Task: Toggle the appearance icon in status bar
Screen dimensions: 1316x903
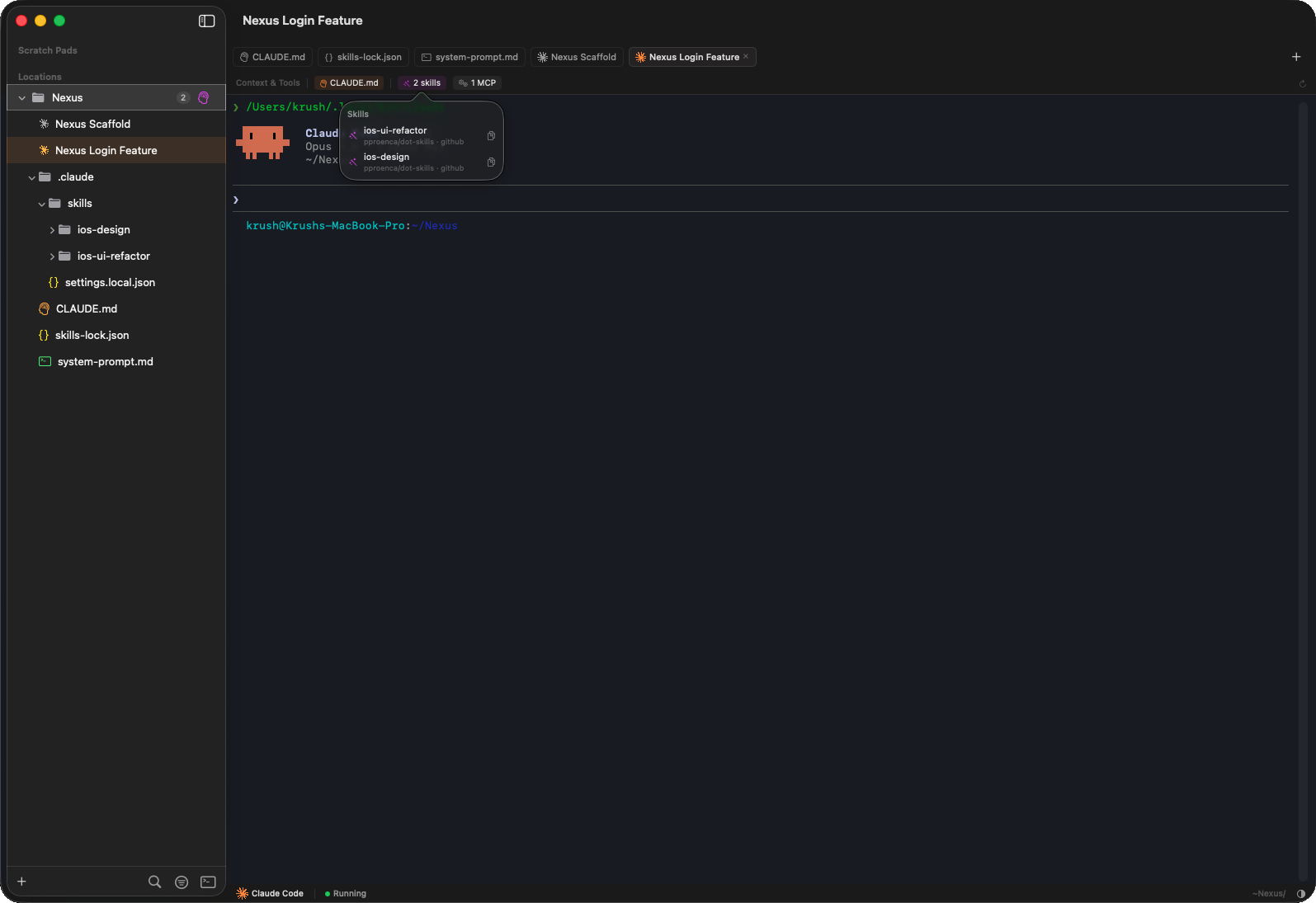Action: pos(1301,894)
